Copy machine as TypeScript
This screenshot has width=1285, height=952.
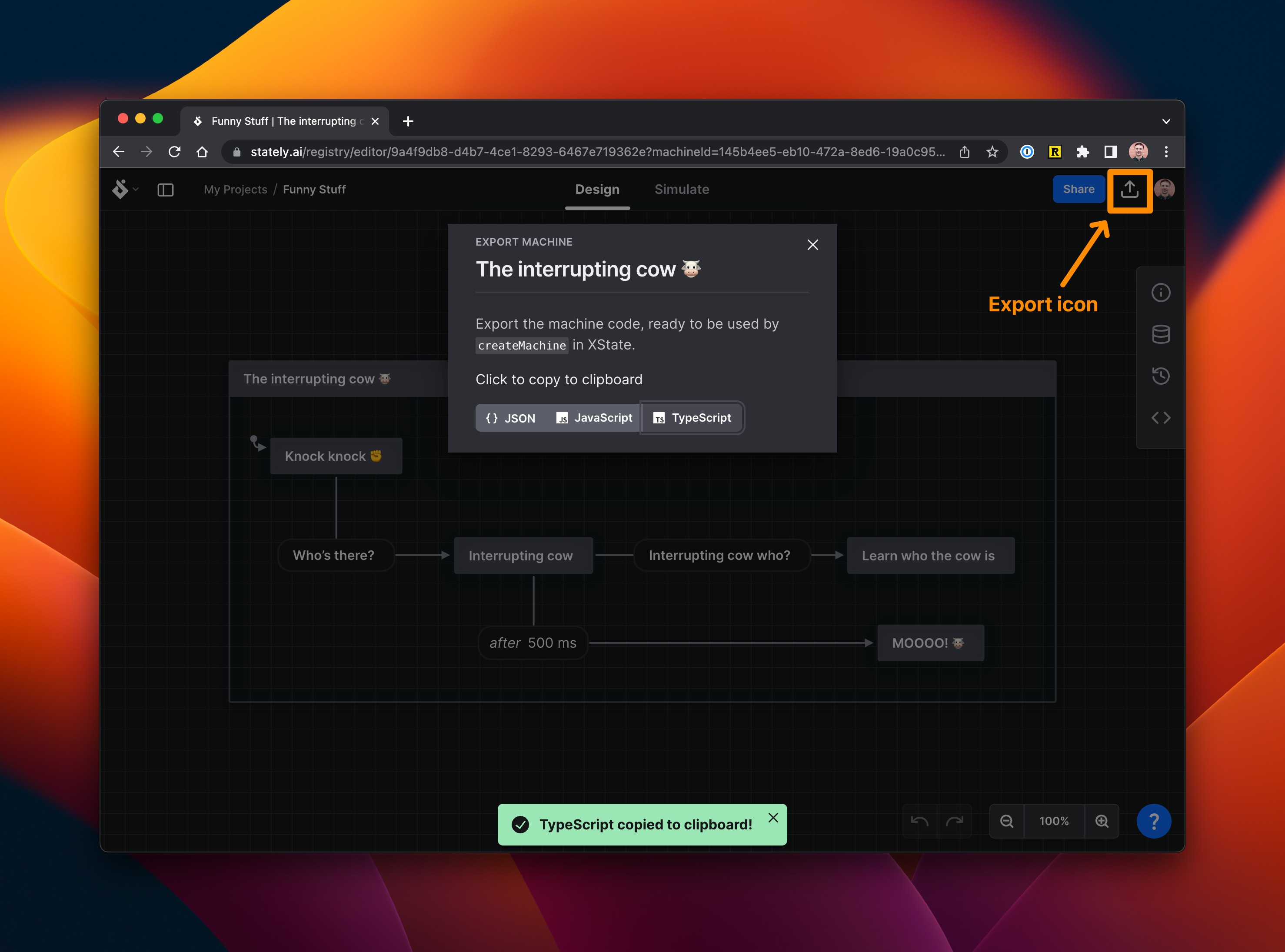click(x=692, y=418)
